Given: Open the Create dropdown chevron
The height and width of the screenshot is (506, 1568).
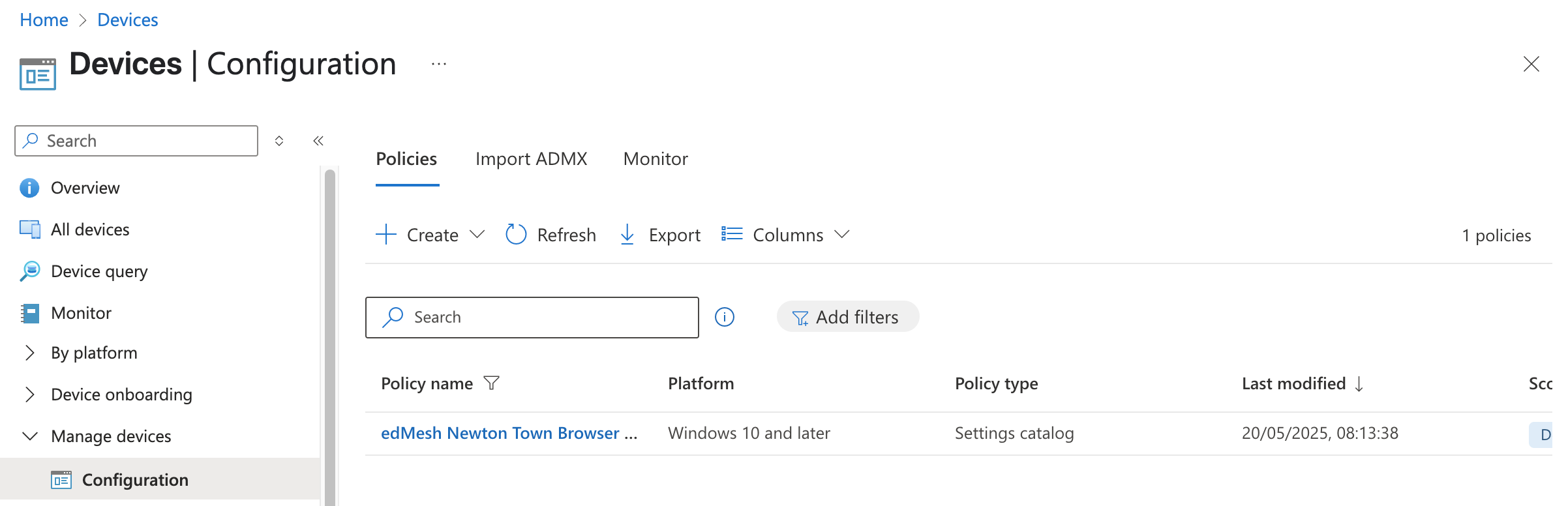Looking at the screenshot, I should (x=477, y=234).
